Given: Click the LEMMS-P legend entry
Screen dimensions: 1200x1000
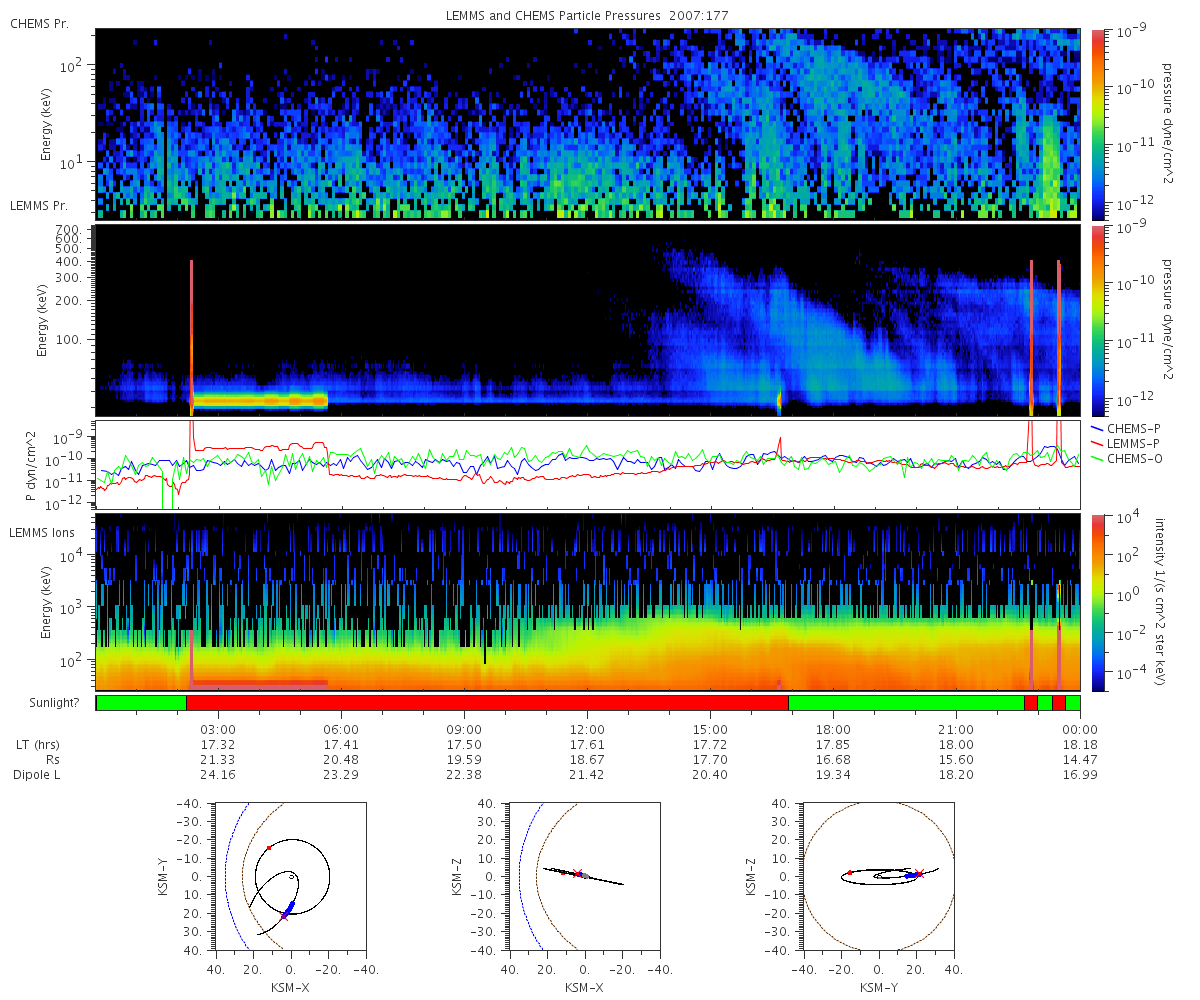Looking at the screenshot, I should (1128, 443).
